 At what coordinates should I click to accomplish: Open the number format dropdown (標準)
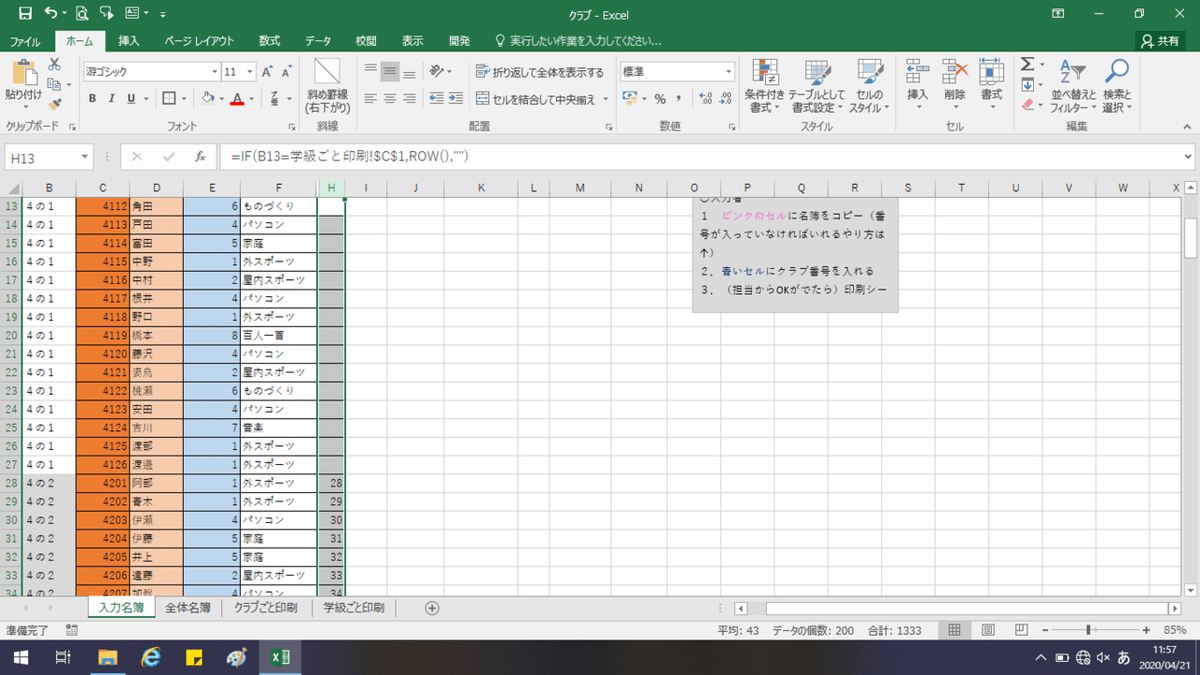tap(728, 72)
